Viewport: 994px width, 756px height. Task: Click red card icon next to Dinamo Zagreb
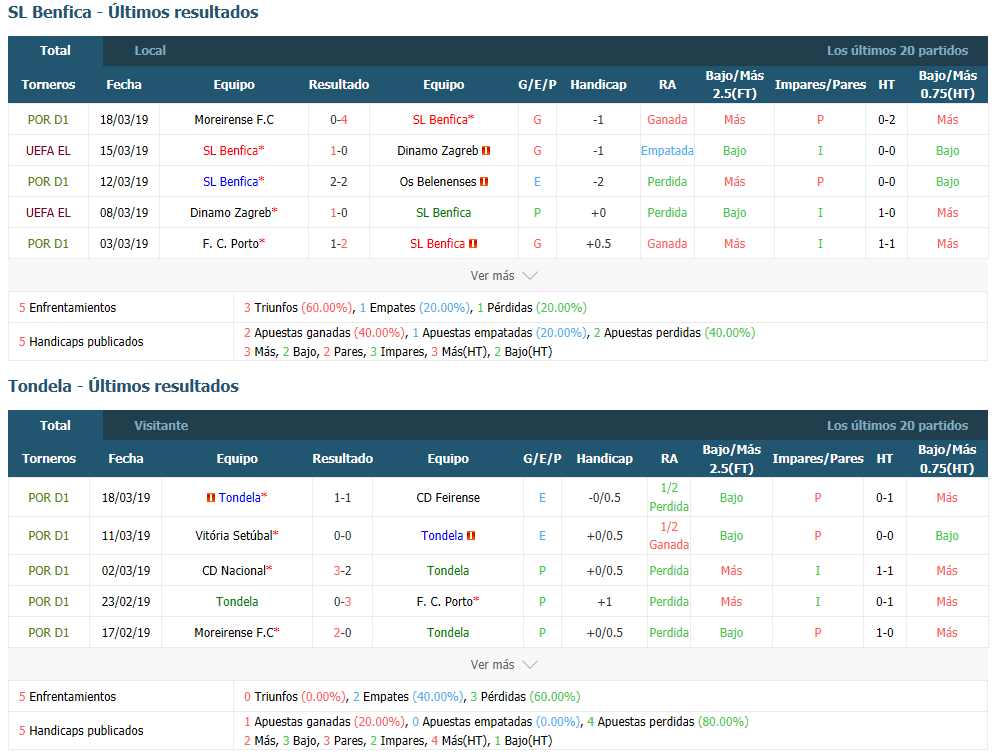(486, 151)
